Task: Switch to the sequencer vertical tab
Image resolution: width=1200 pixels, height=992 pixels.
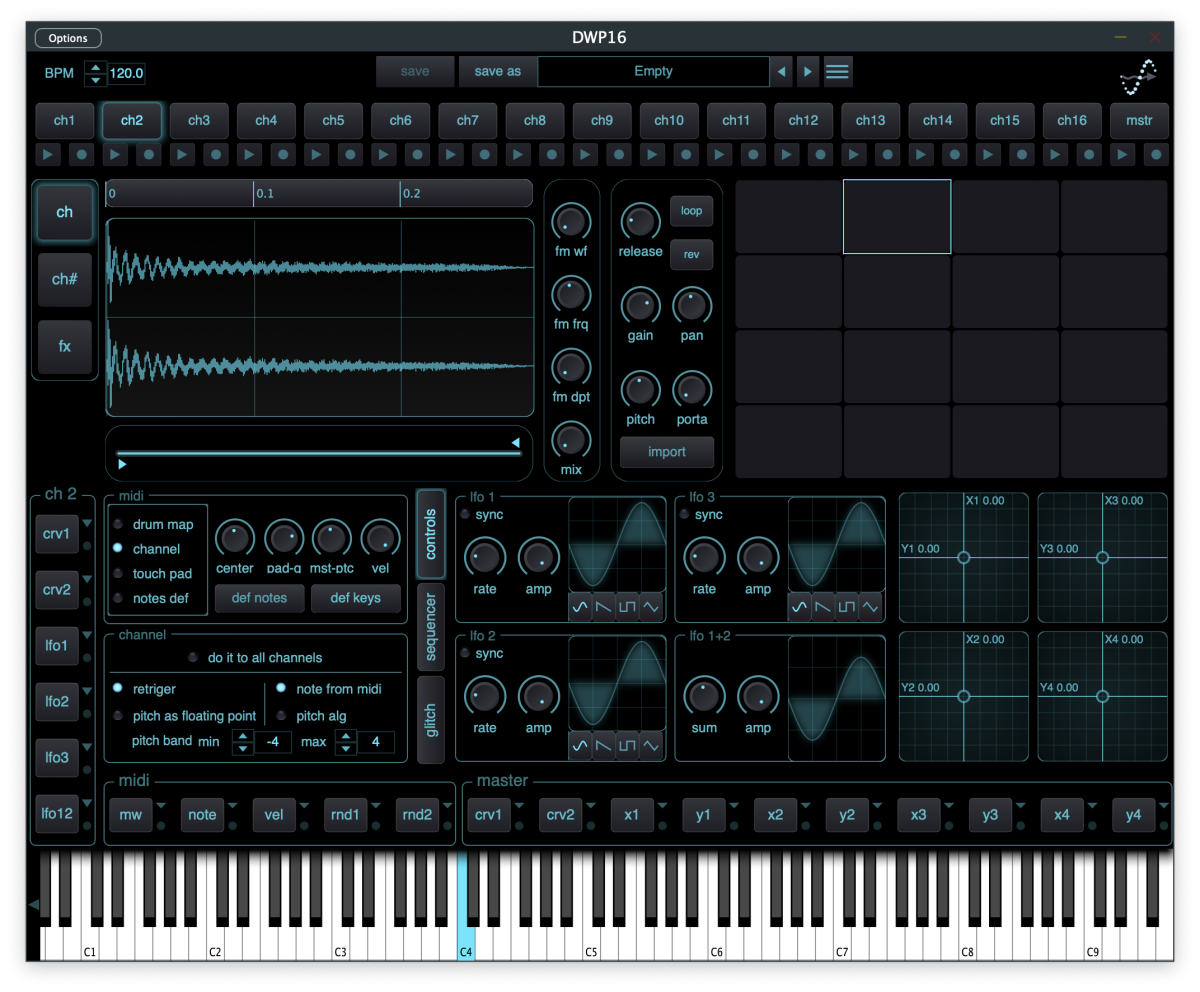Action: [x=431, y=627]
